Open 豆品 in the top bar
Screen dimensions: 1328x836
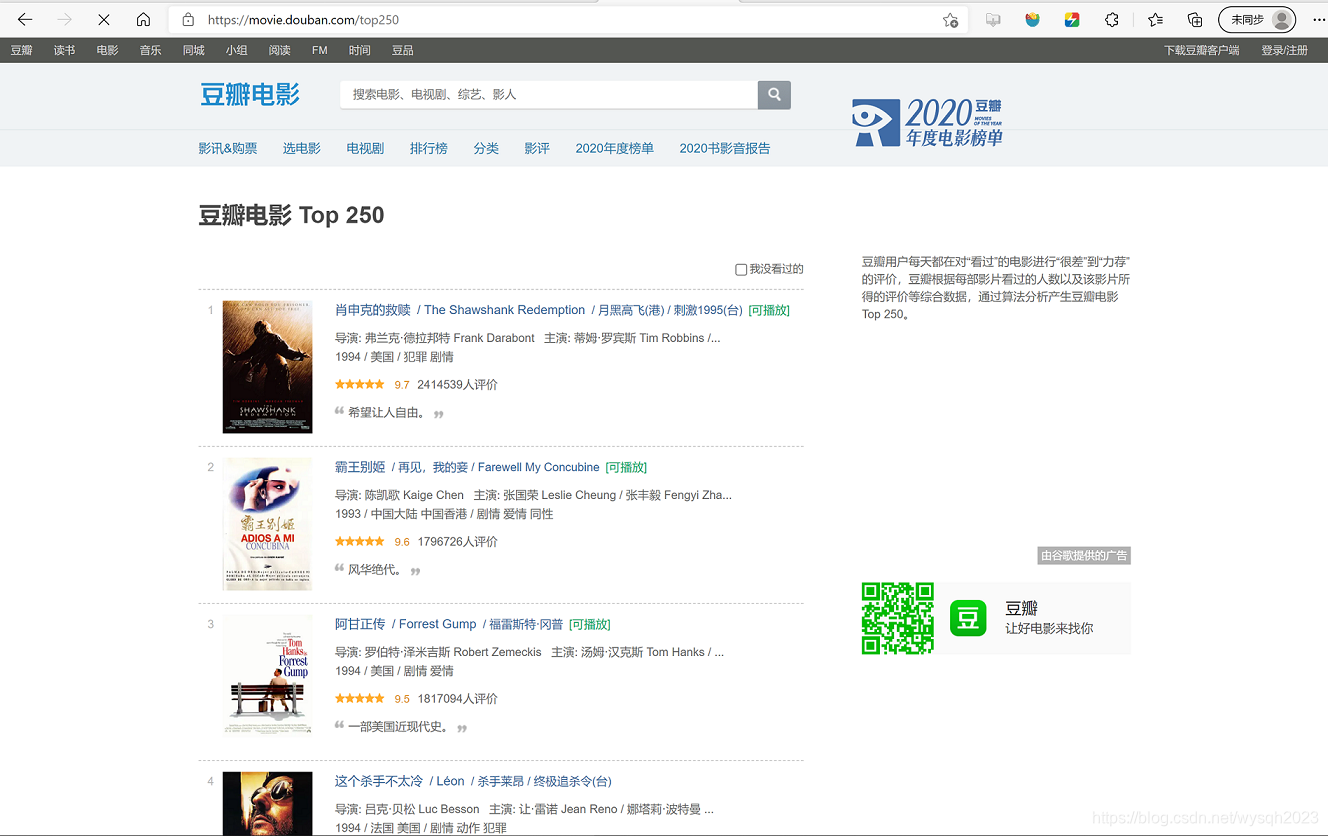[403, 50]
